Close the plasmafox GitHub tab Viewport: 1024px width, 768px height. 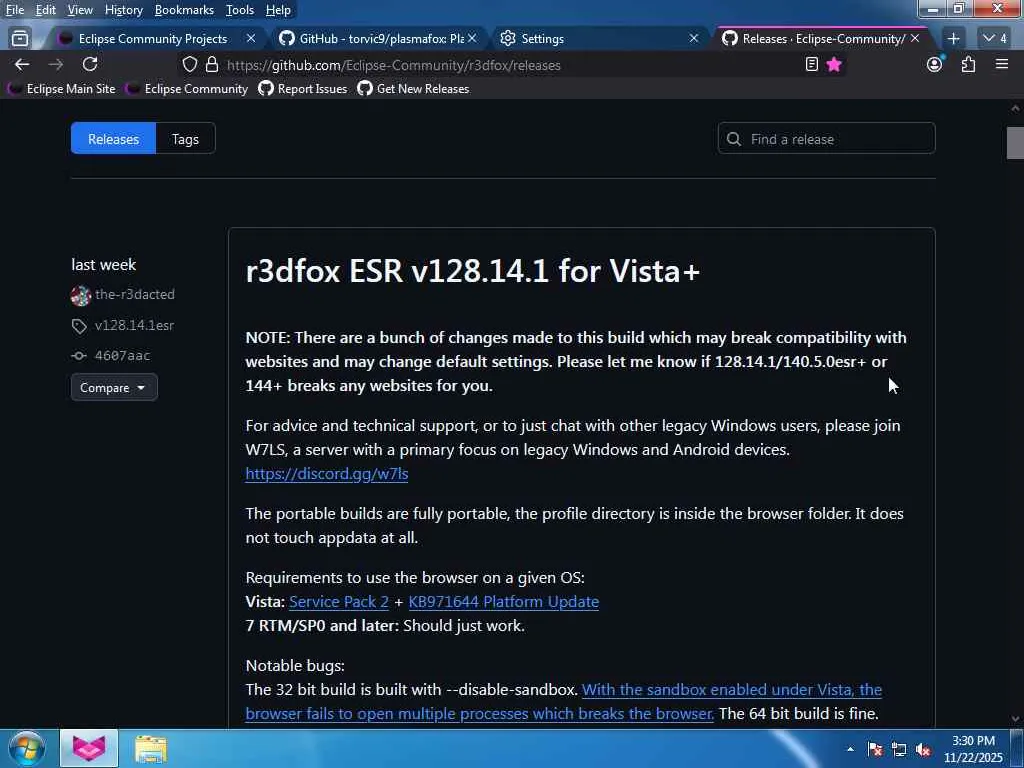(x=472, y=39)
